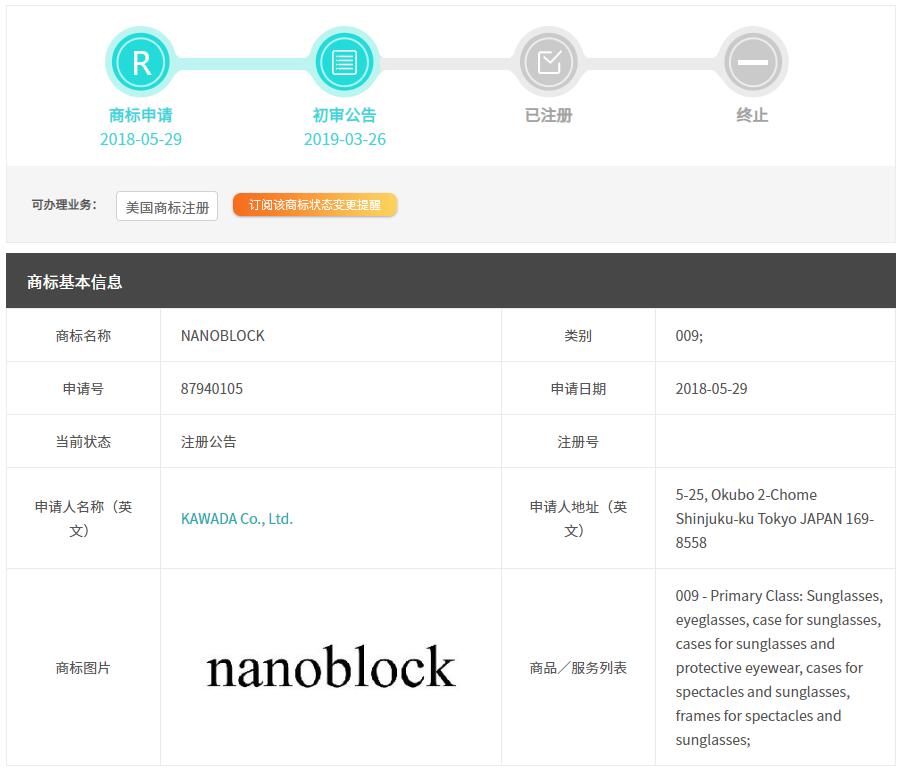Click the 2018-05-29 date under 商标申请
Screen dimensions: 901x772
click(x=141, y=140)
